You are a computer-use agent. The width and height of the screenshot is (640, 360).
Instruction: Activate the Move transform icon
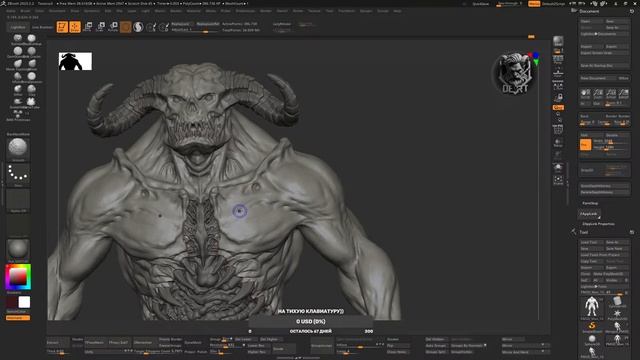click(x=88, y=27)
